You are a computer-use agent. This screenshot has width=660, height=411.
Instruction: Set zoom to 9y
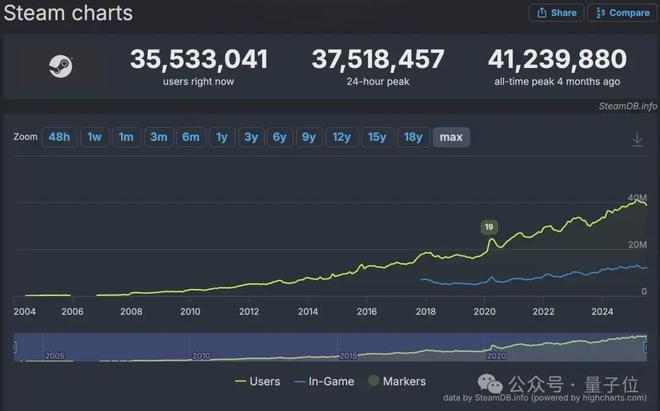point(309,137)
